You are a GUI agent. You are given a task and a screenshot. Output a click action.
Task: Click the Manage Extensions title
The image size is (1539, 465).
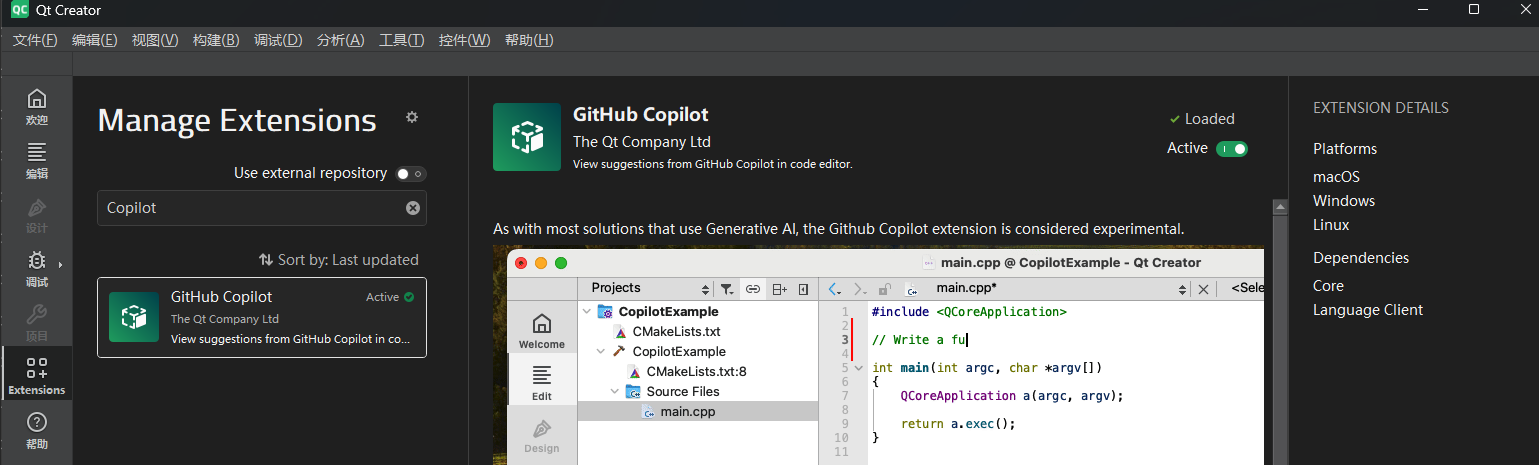click(237, 121)
